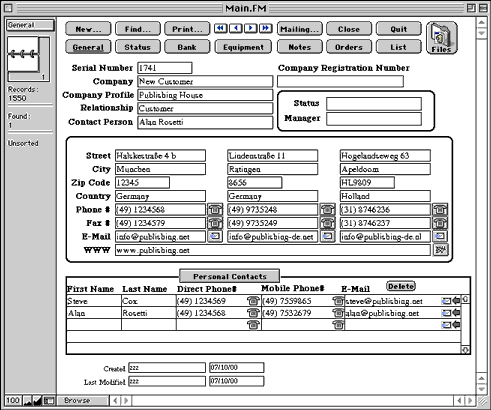
Task: Switch to the List tab
Action: point(399,47)
